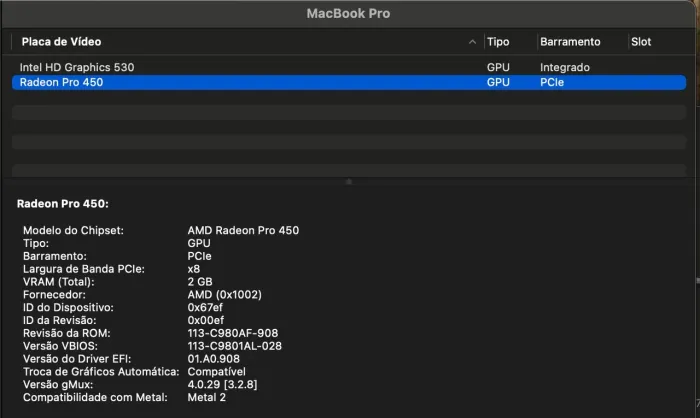Click the 4.0.29 [3.2.8] gMux version
Screen dimensions: 700x418
pos(222,385)
